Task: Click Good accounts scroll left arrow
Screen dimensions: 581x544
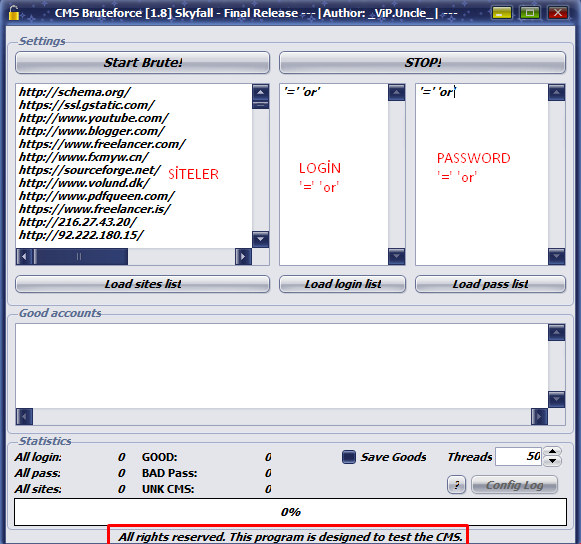Action: (x=24, y=417)
